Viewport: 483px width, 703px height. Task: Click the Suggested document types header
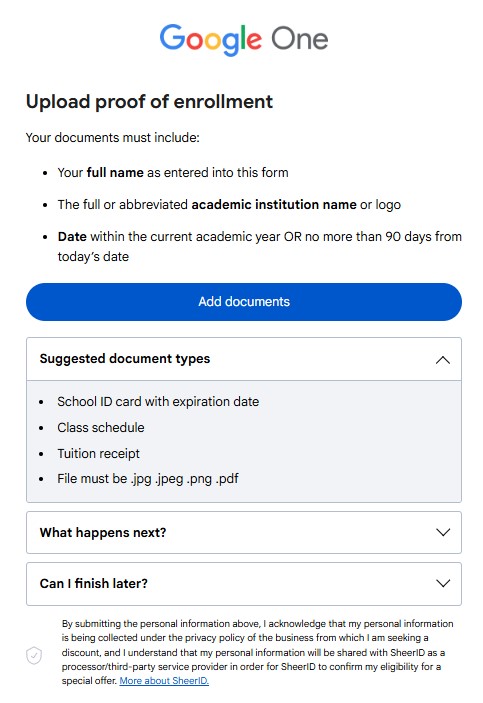244,359
